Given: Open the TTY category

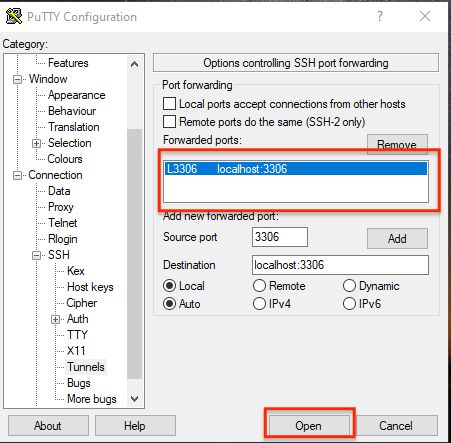Looking at the screenshot, I should pos(77,335).
